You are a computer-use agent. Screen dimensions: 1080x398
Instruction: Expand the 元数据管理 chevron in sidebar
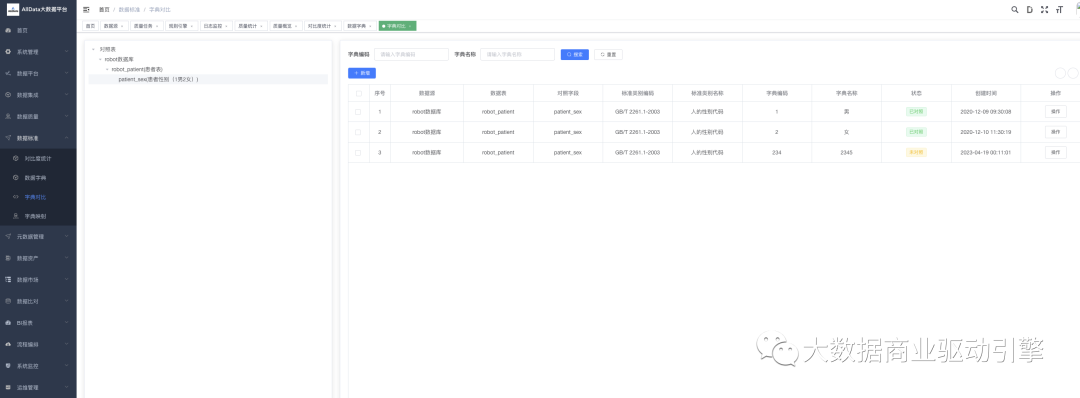tap(67, 236)
